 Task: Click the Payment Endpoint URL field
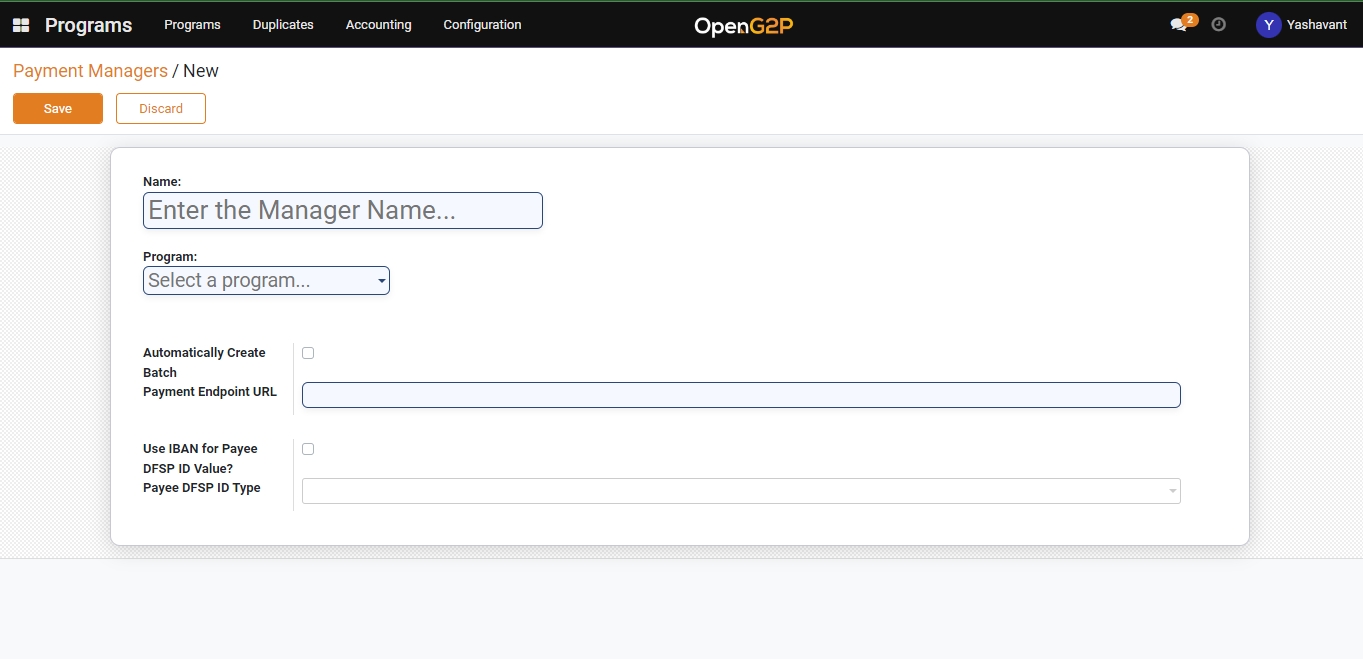tap(740, 395)
